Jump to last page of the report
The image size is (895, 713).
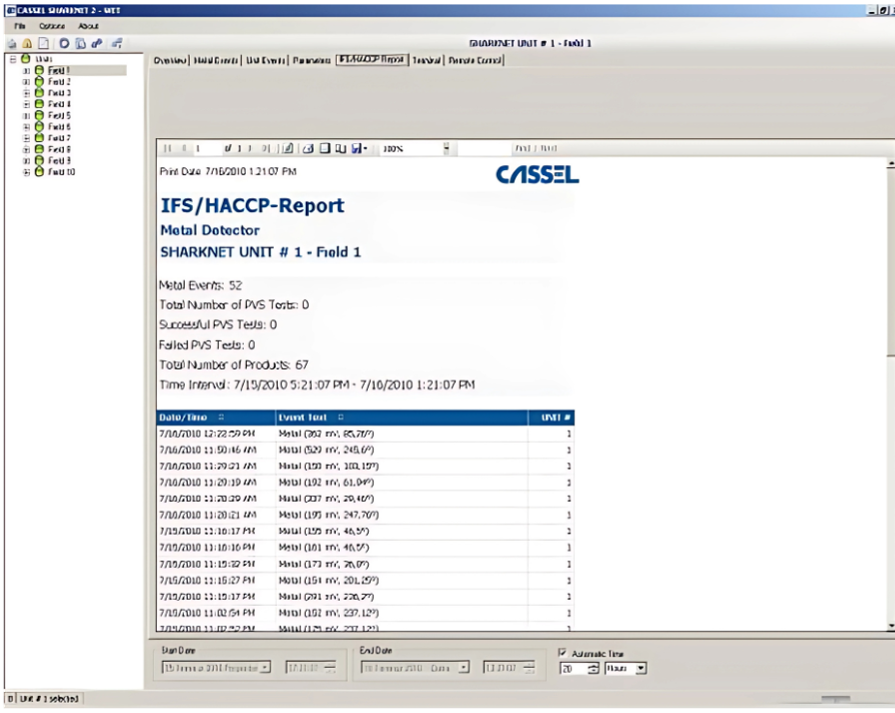pos(265,148)
